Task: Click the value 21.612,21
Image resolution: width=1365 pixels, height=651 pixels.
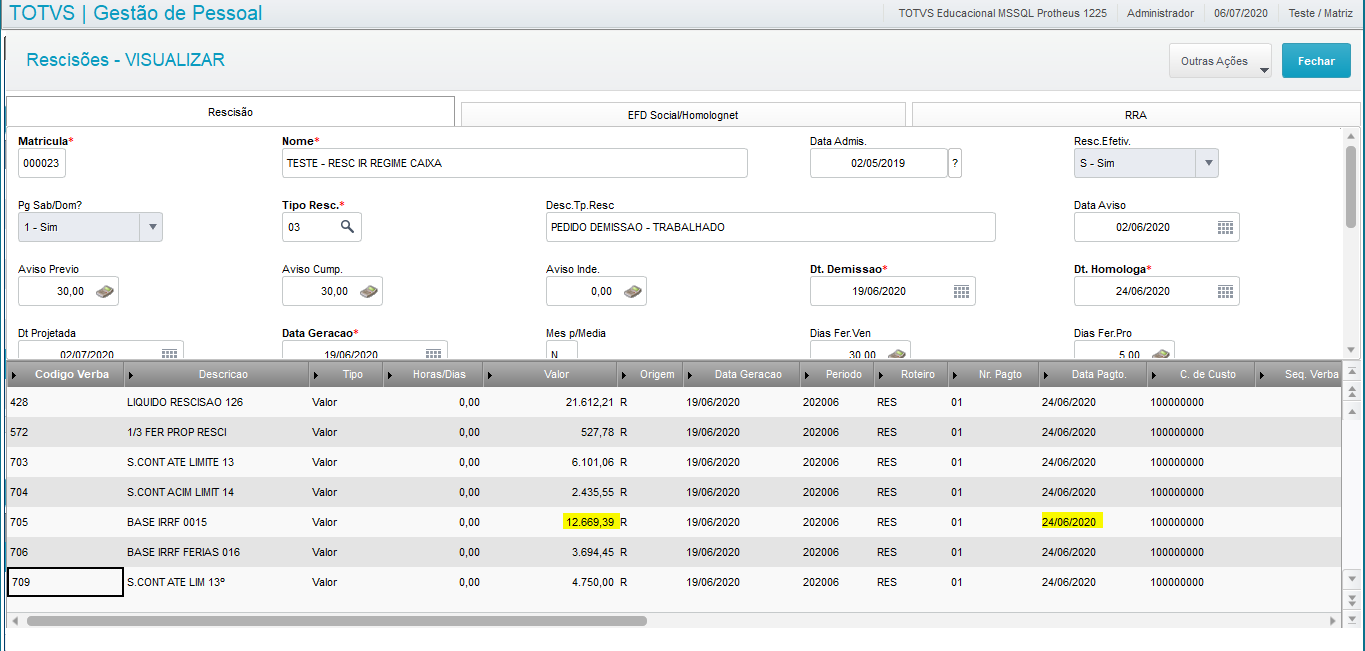Action: (x=589, y=402)
